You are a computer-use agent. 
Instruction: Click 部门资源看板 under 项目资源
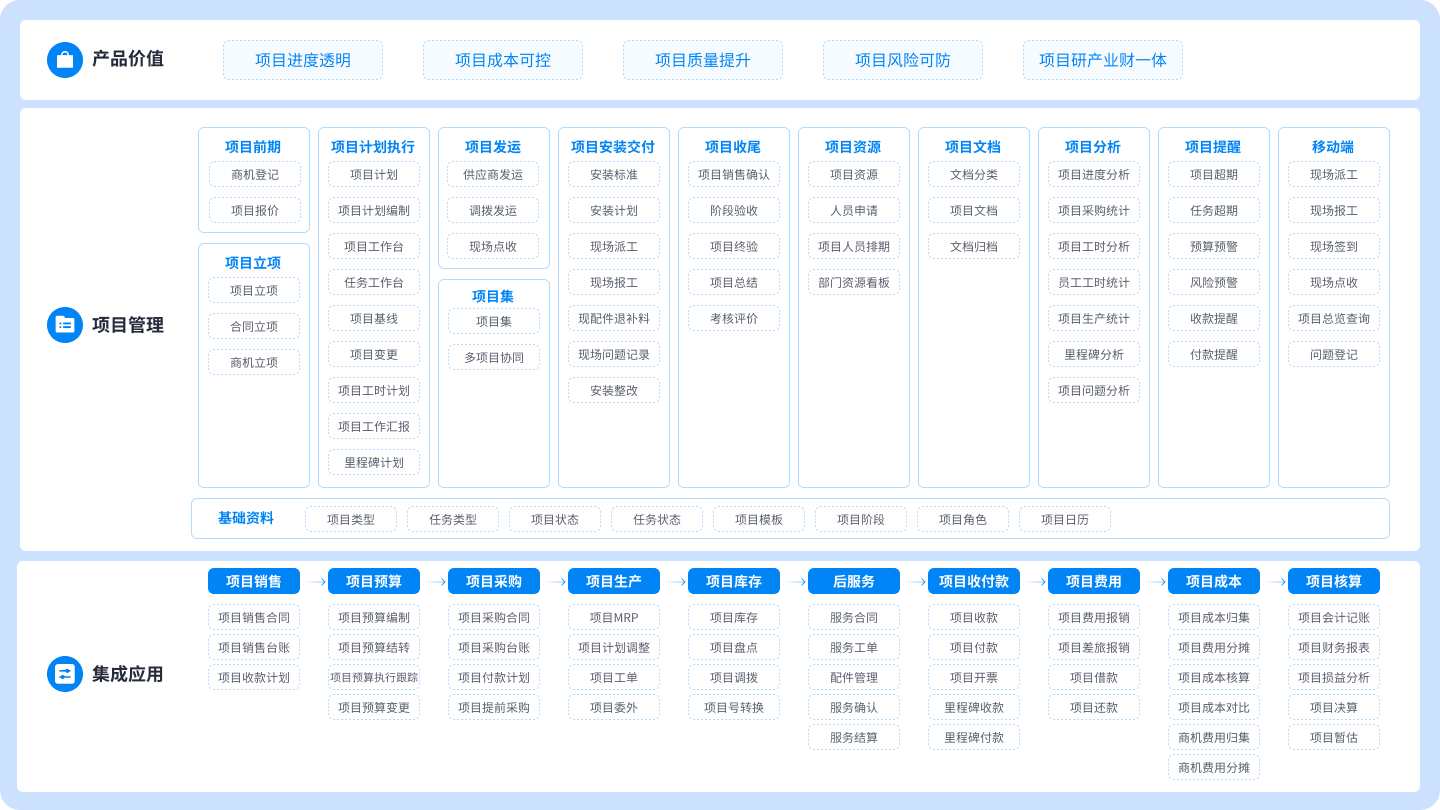pyautogui.click(x=854, y=282)
